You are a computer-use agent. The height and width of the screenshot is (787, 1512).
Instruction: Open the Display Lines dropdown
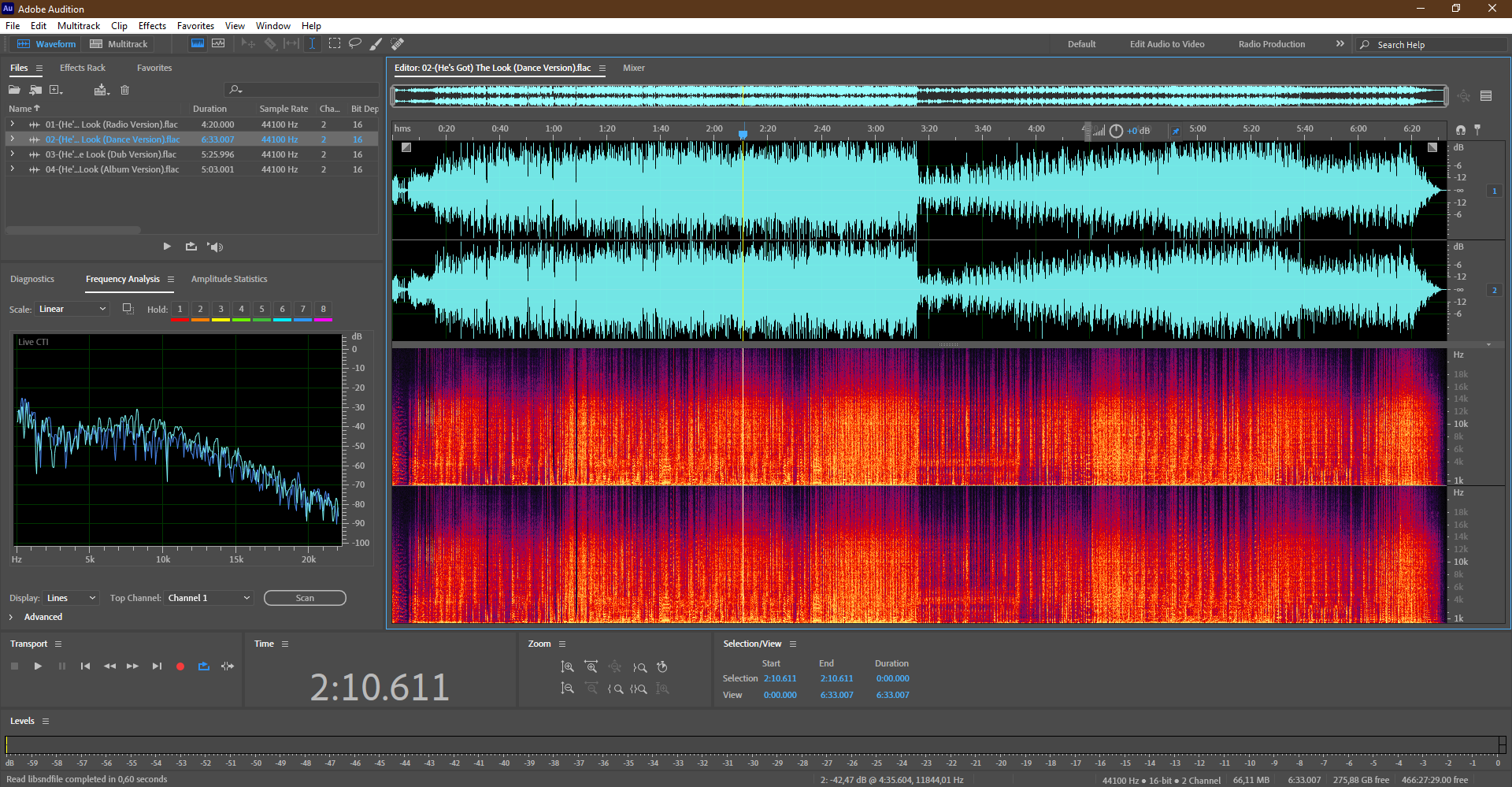click(x=71, y=598)
